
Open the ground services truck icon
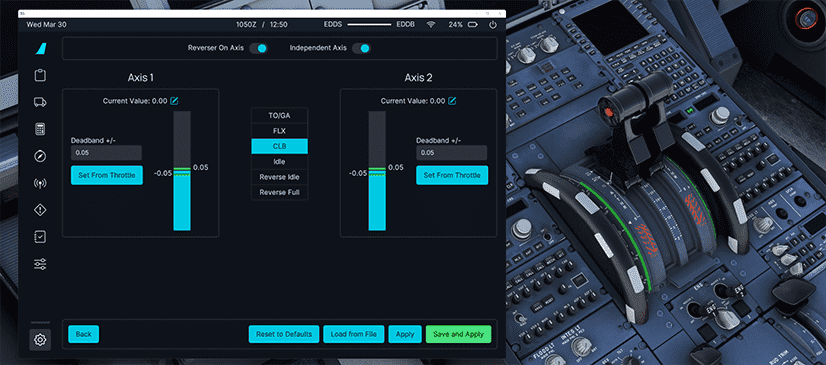40,102
